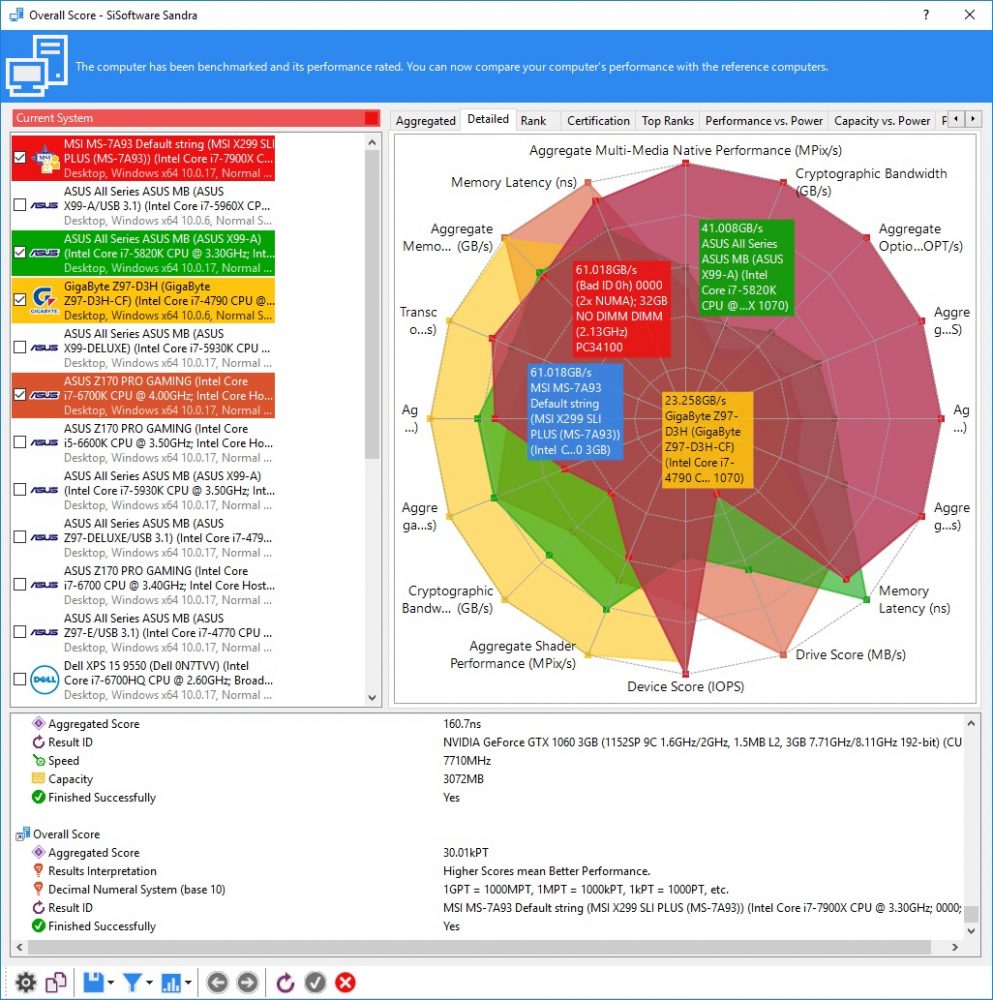The height and width of the screenshot is (1000, 993).
Task: Click the red Current System color swatch
Action: [x=372, y=118]
